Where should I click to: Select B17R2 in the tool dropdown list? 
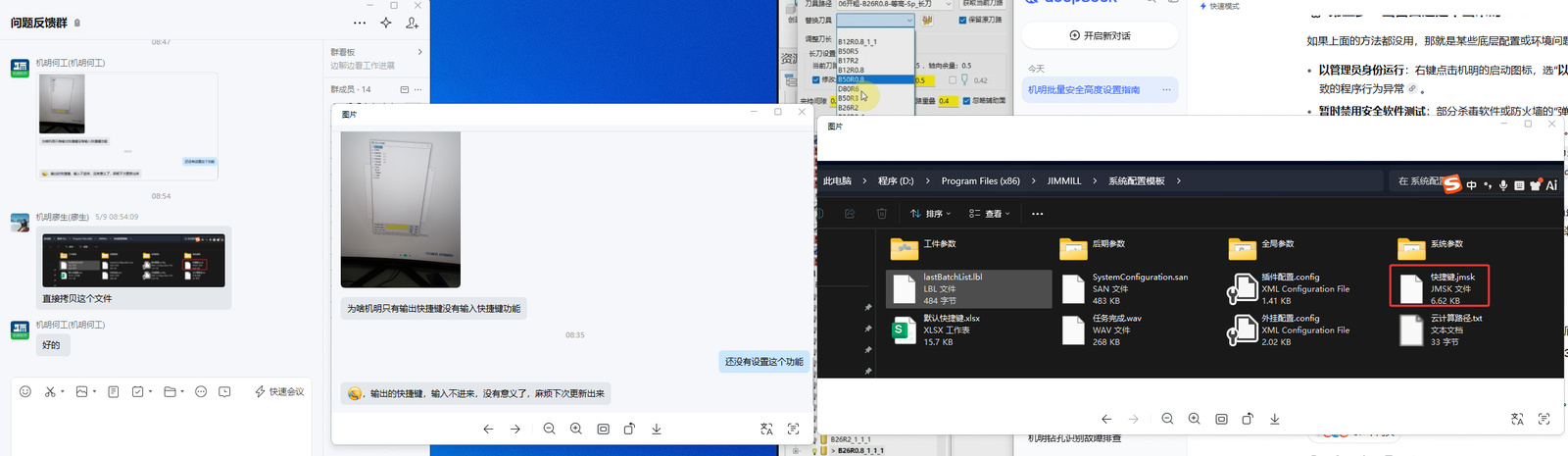(x=875, y=61)
